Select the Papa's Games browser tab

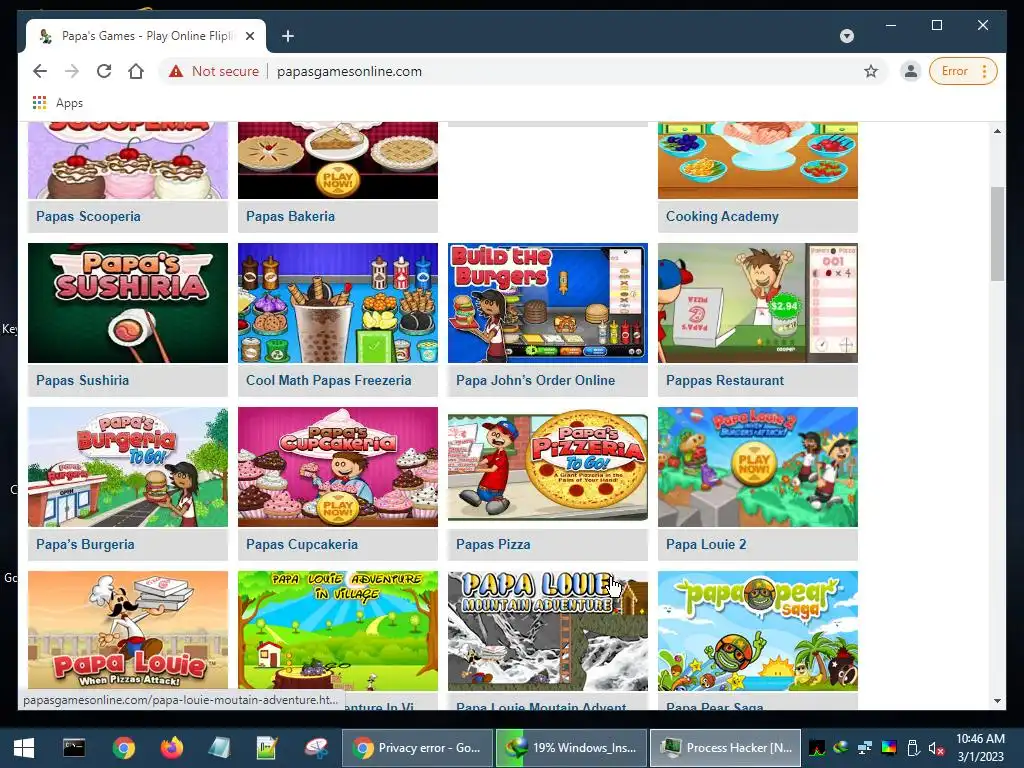click(146, 36)
